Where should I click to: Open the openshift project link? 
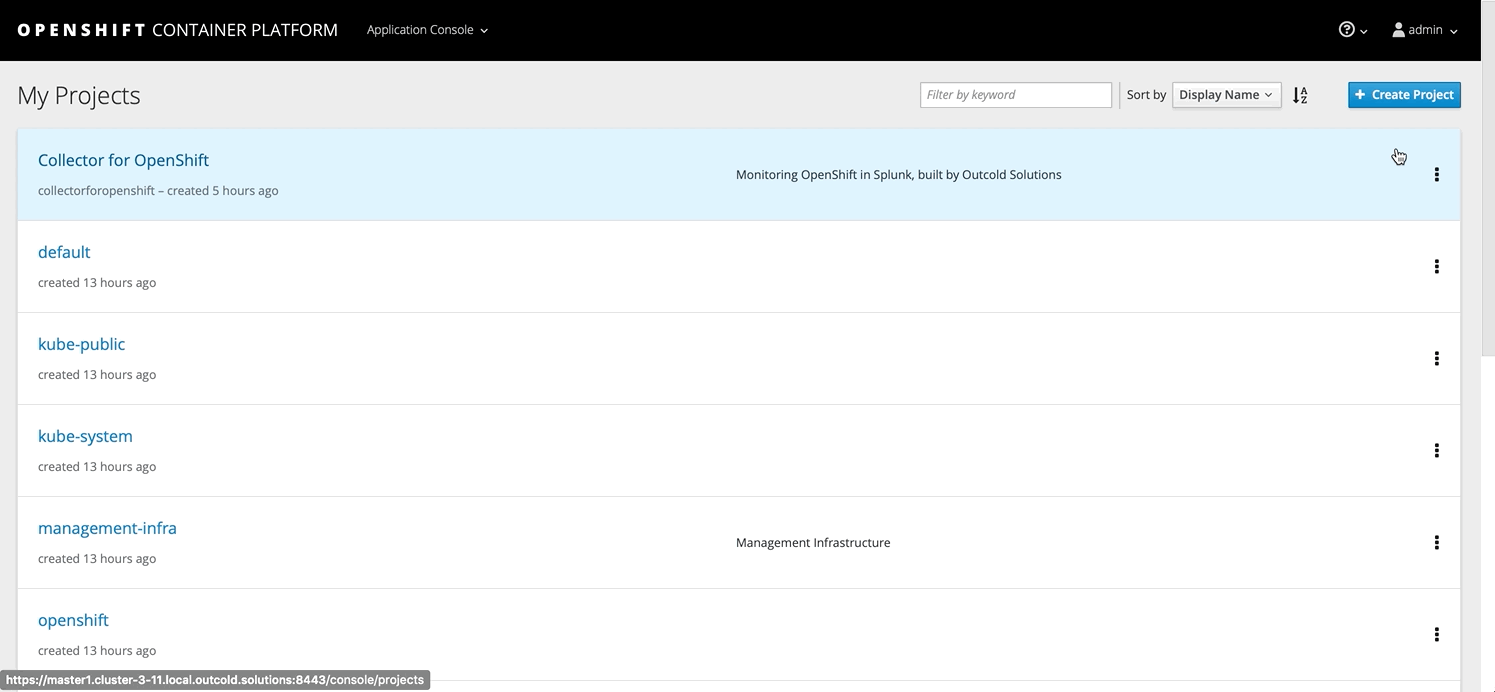(73, 620)
